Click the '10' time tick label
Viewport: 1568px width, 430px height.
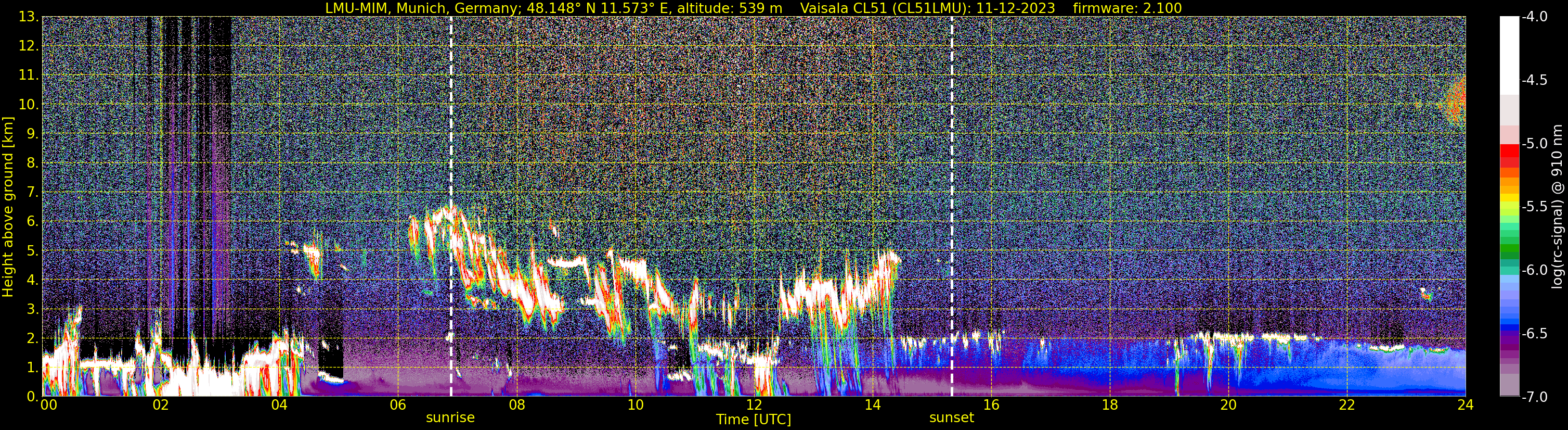tap(635, 405)
